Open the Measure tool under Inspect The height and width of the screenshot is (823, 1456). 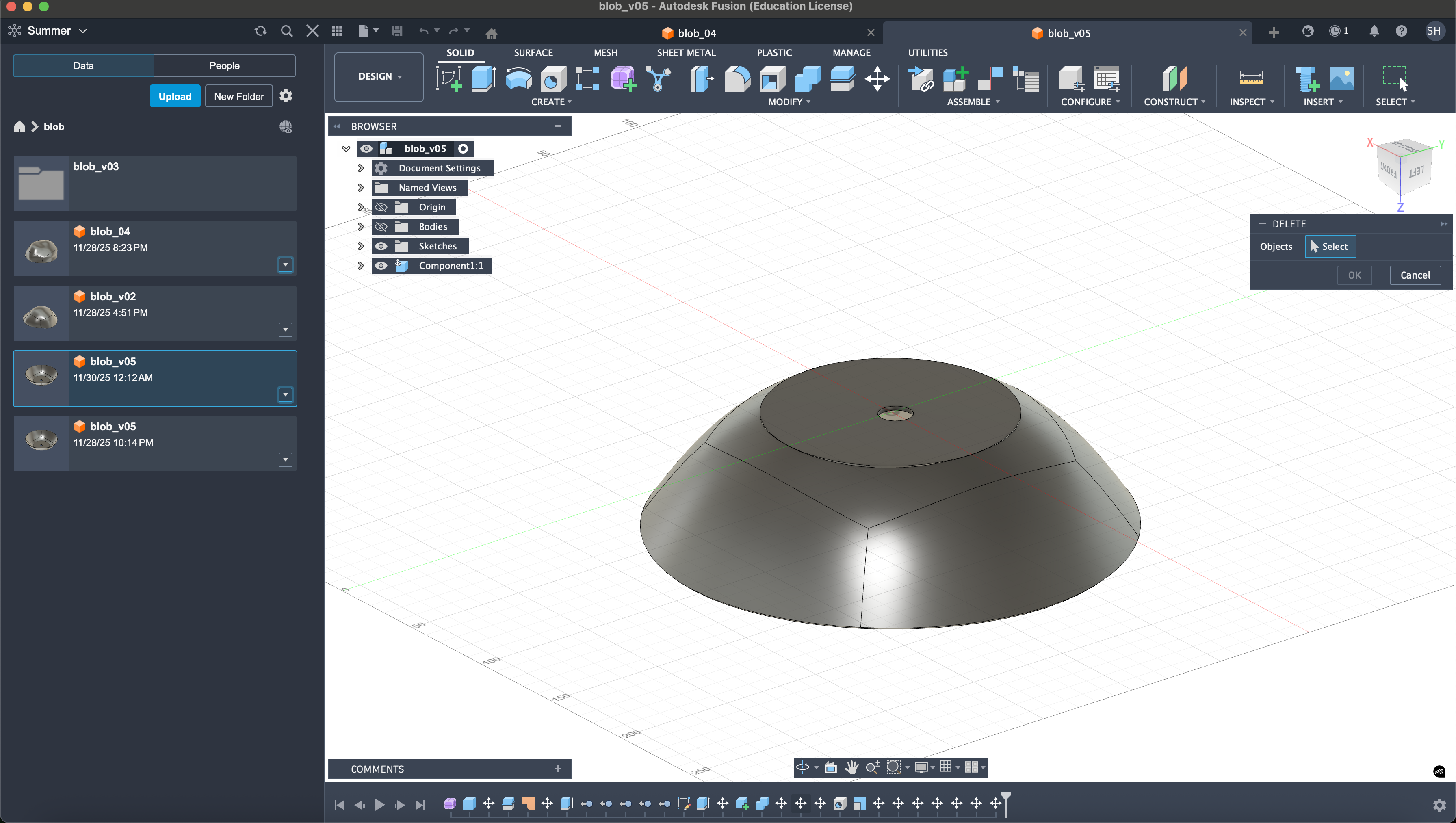pos(1250,78)
